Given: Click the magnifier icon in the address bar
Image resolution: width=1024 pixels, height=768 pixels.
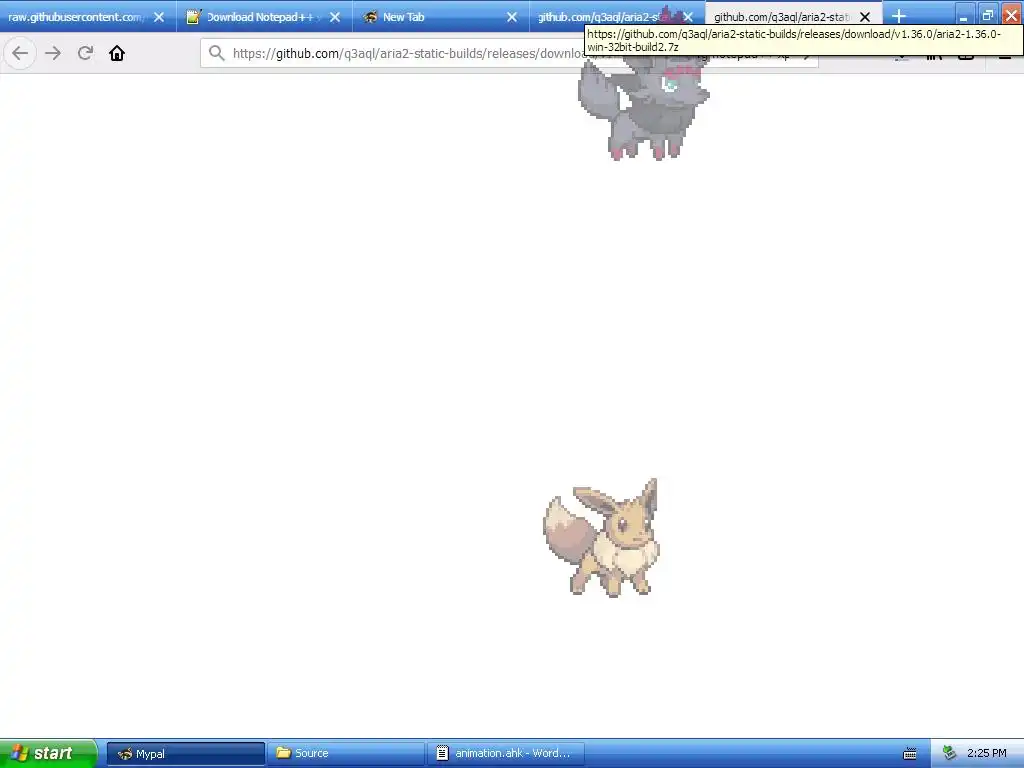Looking at the screenshot, I should point(217,53).
